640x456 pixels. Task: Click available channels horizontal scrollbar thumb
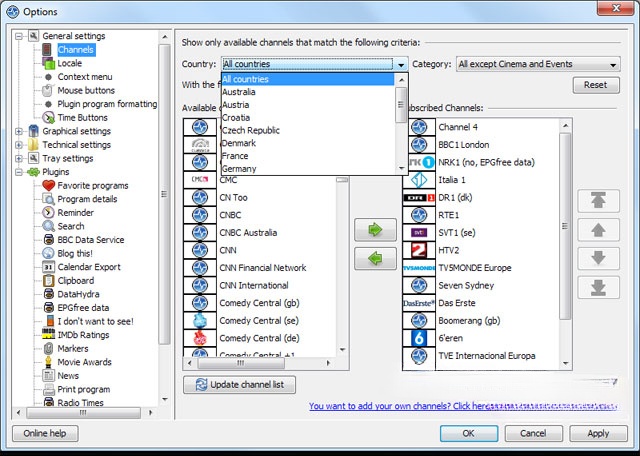pos(241,363)
